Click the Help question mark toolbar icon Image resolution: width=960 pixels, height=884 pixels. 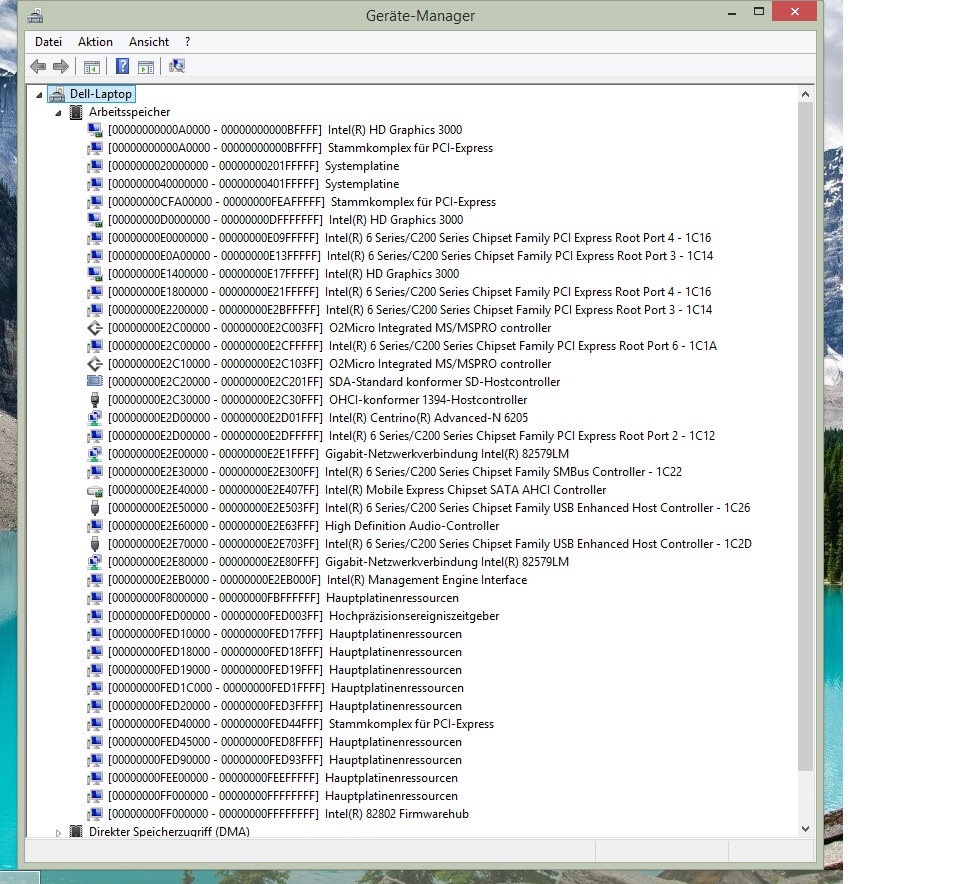point(122,66)
